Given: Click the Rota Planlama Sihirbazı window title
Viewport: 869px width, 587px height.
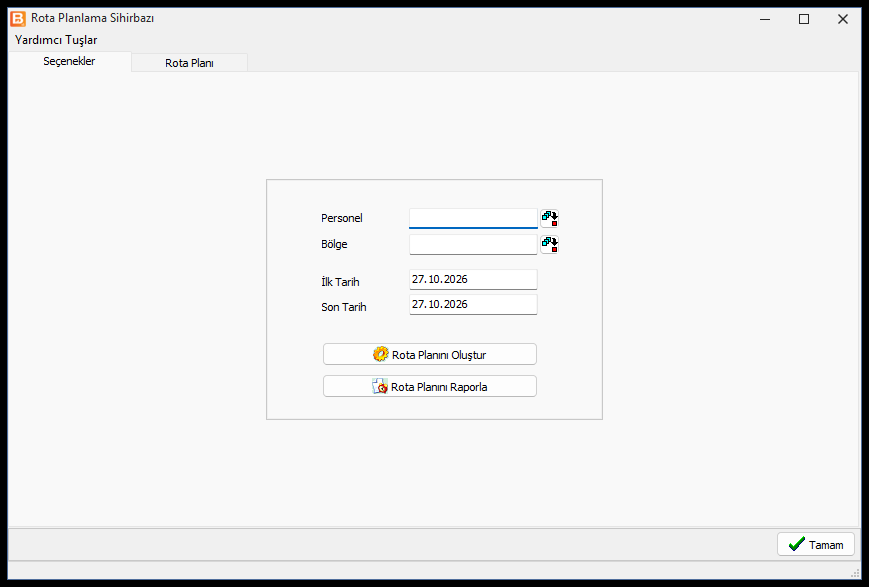Looking at the screenshot, I should [x=93, y=18].
